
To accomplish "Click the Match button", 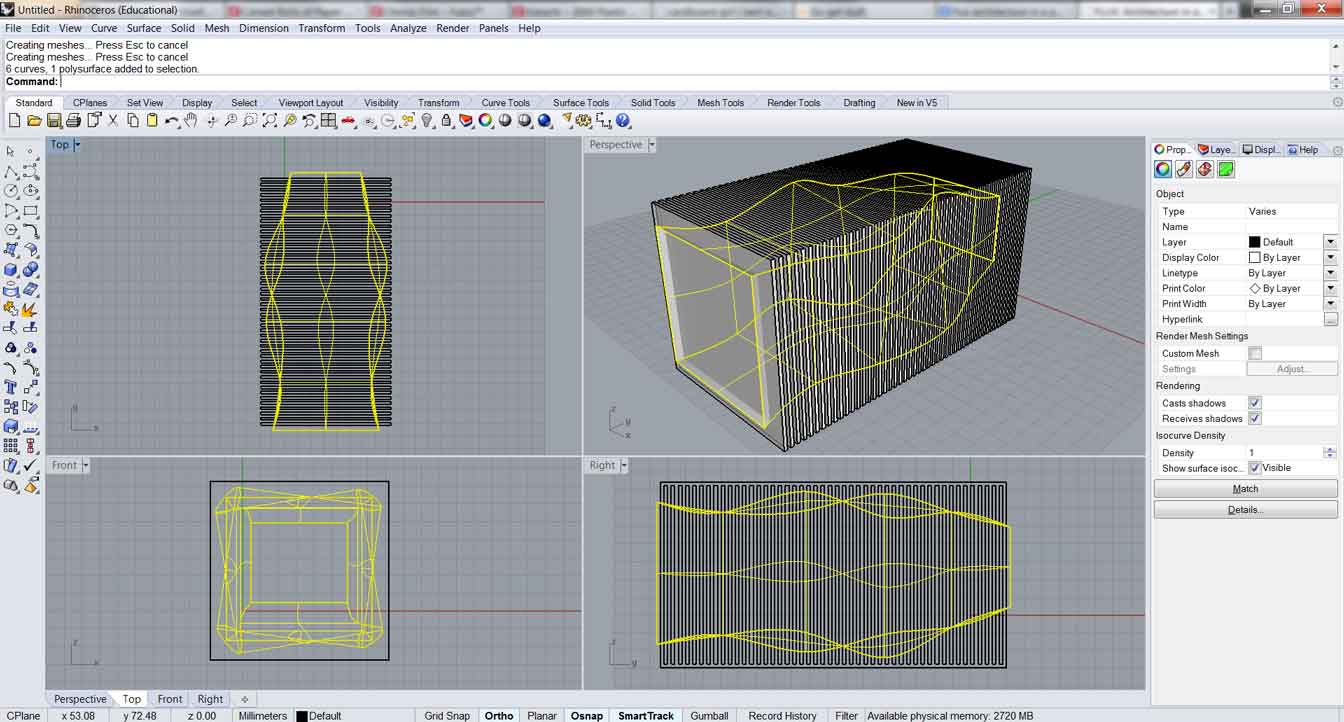I will [1245, 489].
